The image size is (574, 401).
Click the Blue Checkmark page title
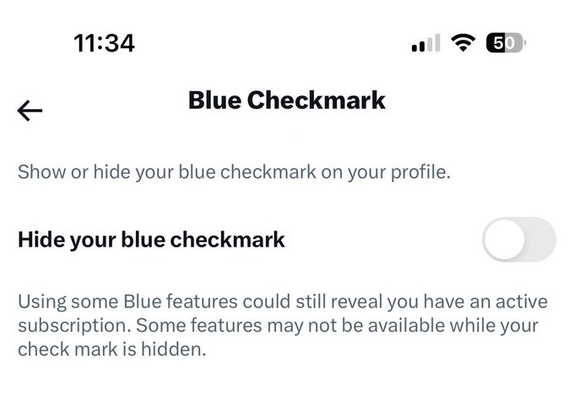pos(287,100)
